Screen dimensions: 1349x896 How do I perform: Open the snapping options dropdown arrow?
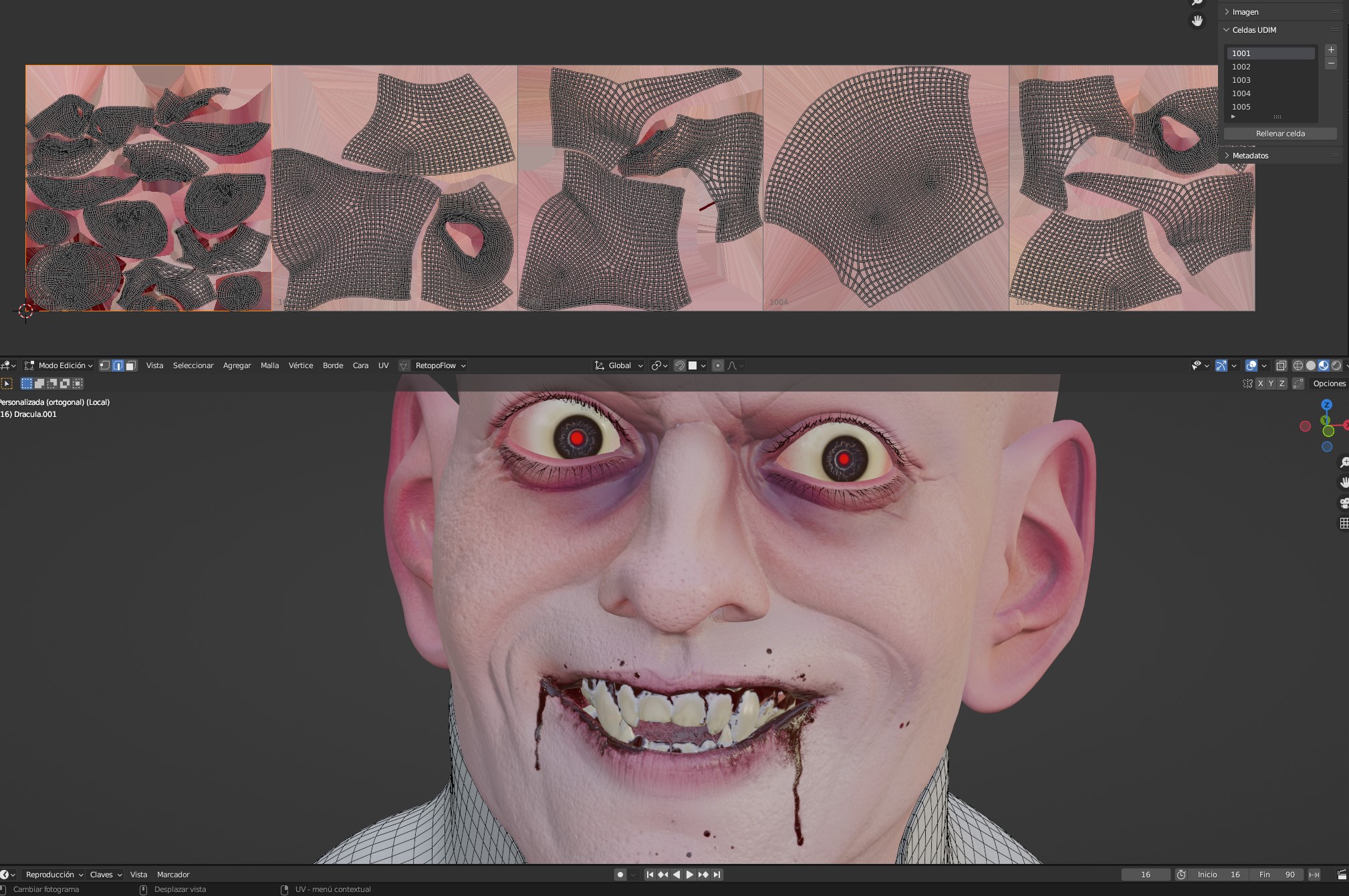(x=703, y=365)
